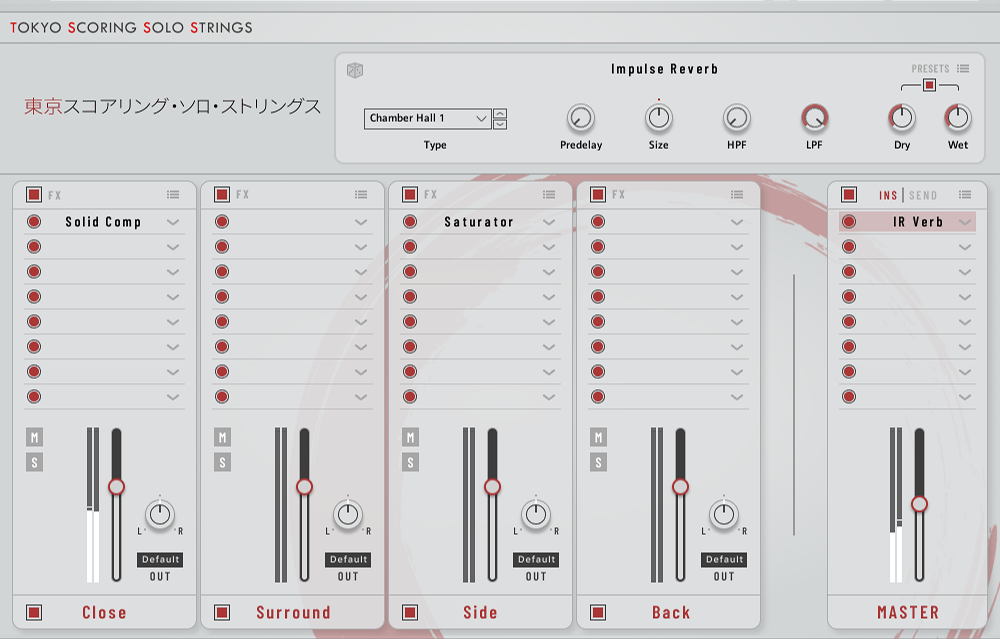Click the Default output button on Close channel
The width and height of the screenshot is (1000, 639).
coord(160,559)
